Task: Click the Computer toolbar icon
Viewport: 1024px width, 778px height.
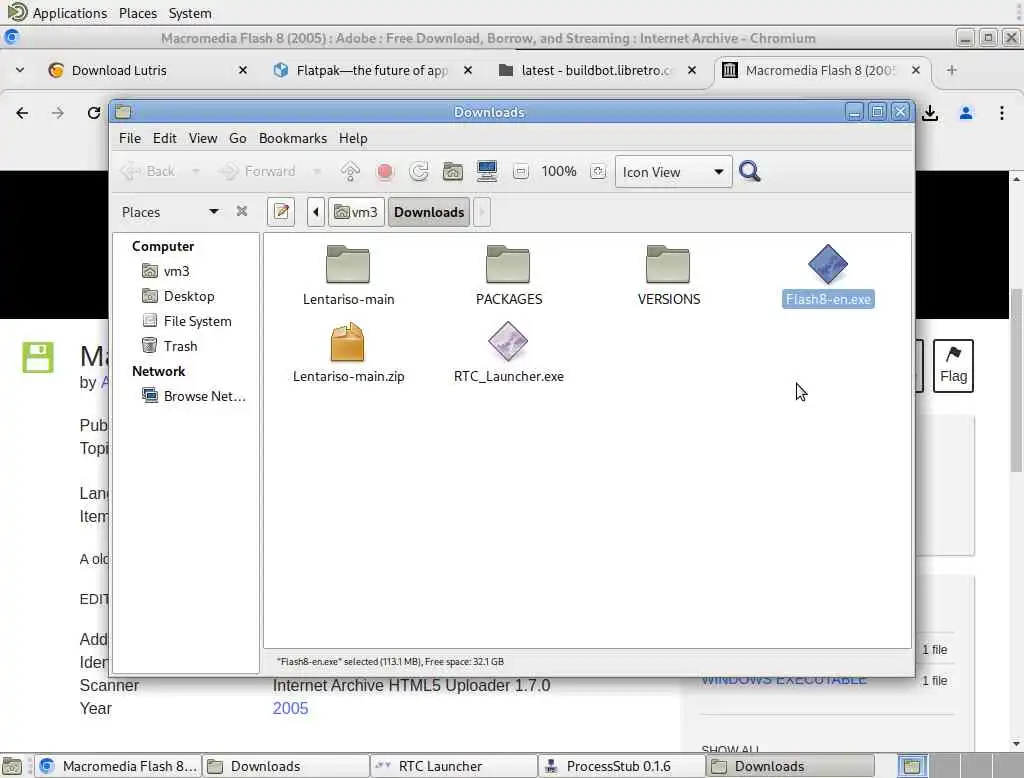Action: [487, 172]
